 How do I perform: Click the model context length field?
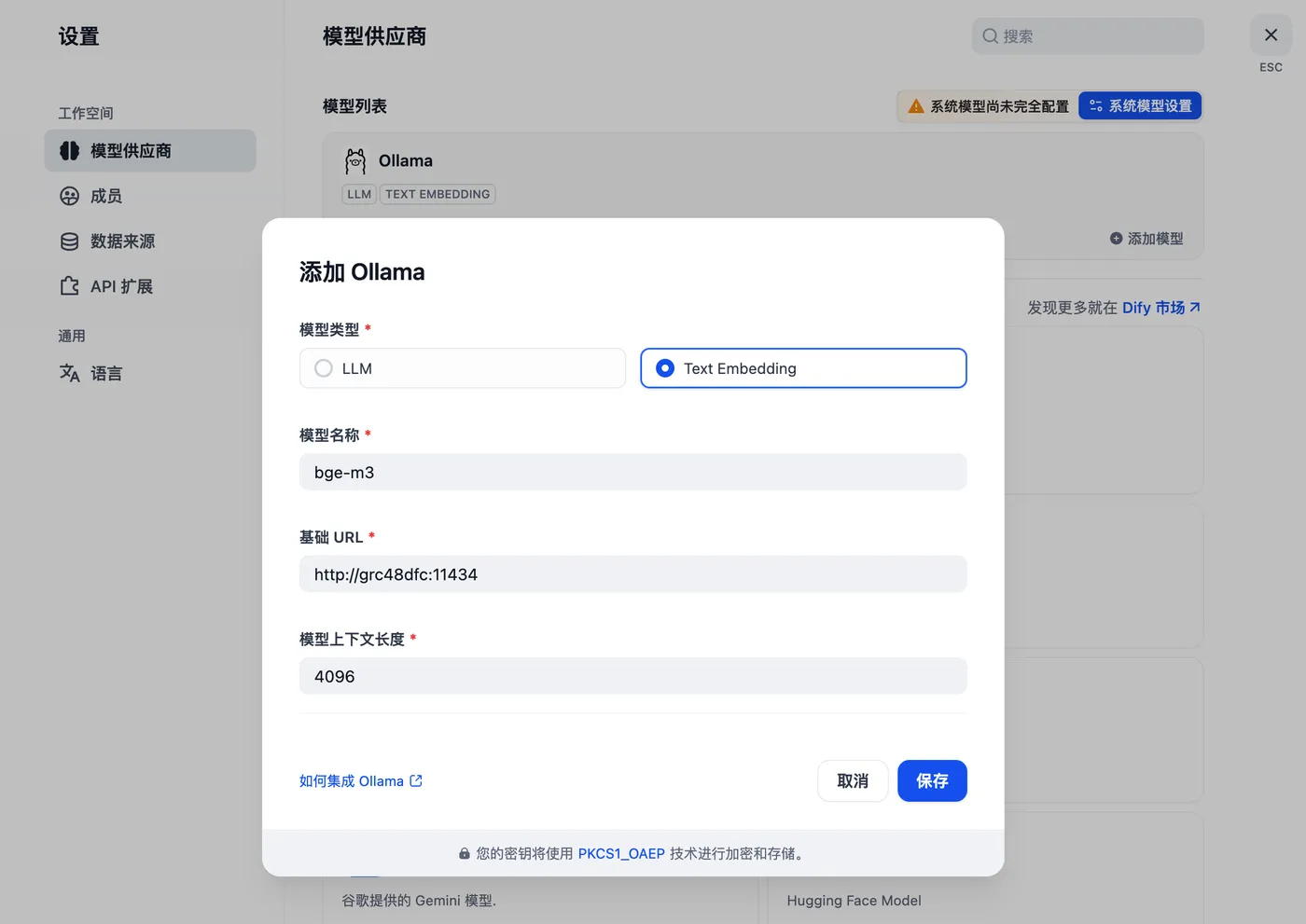click(x=632, y=676)
